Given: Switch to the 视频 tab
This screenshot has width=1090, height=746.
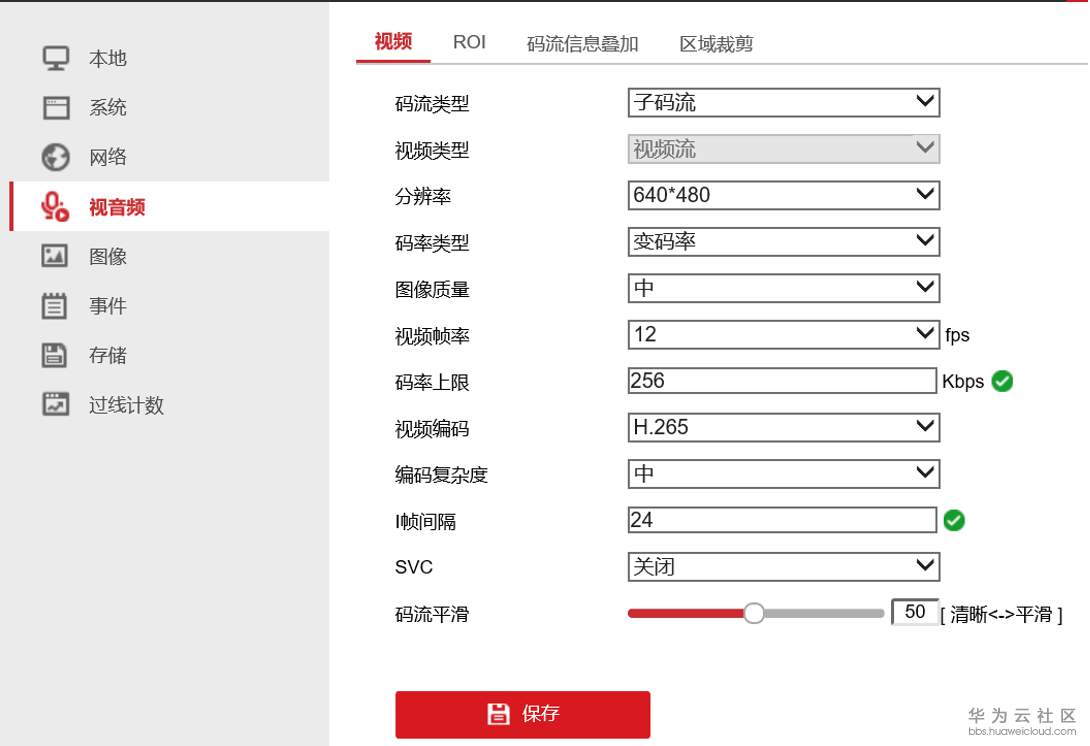Looking at the screenshot, I should tap(393, 42).
